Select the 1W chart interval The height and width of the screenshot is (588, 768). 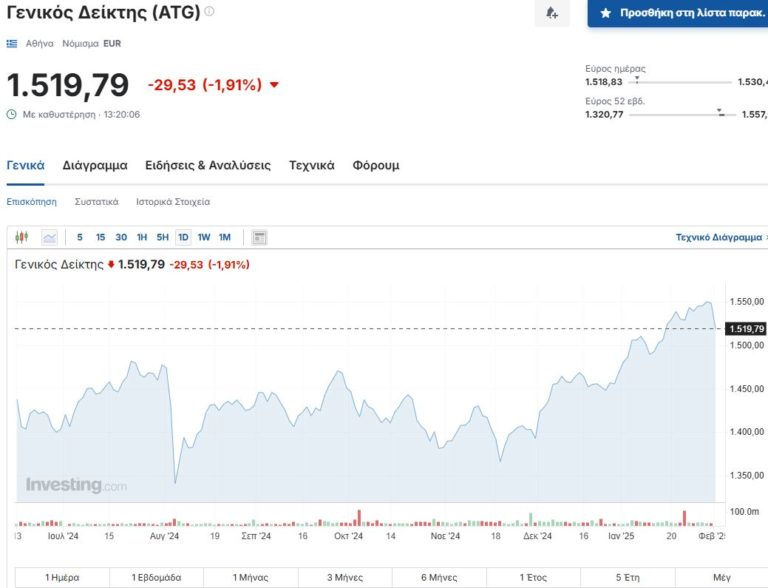point(204,237)
